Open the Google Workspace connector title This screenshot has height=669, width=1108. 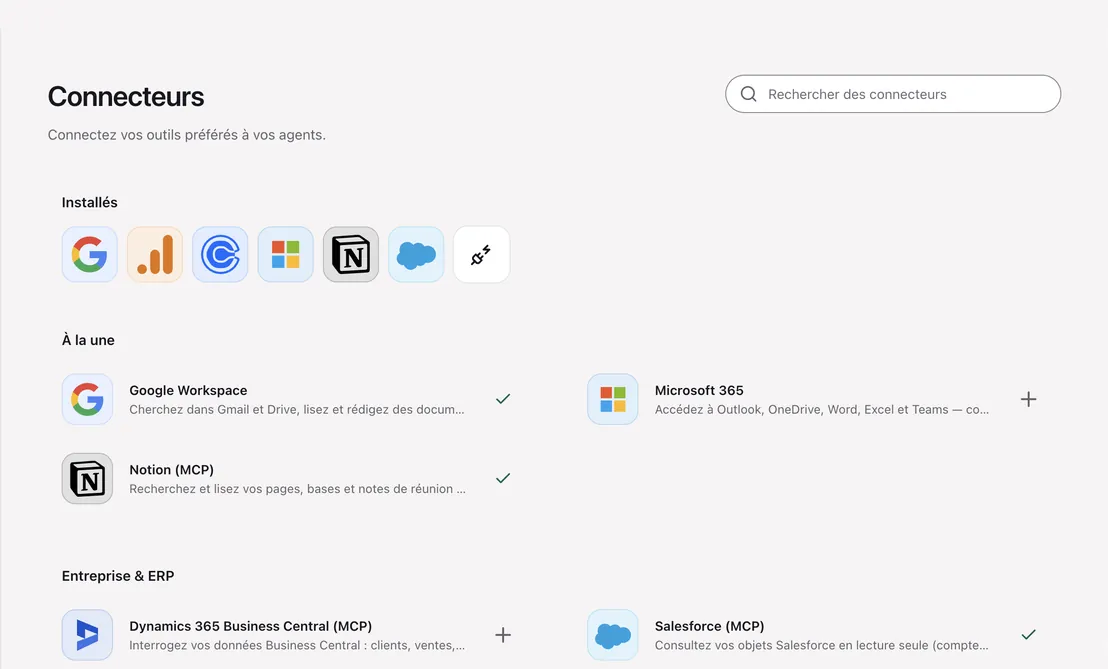click(x=188, y=390)
